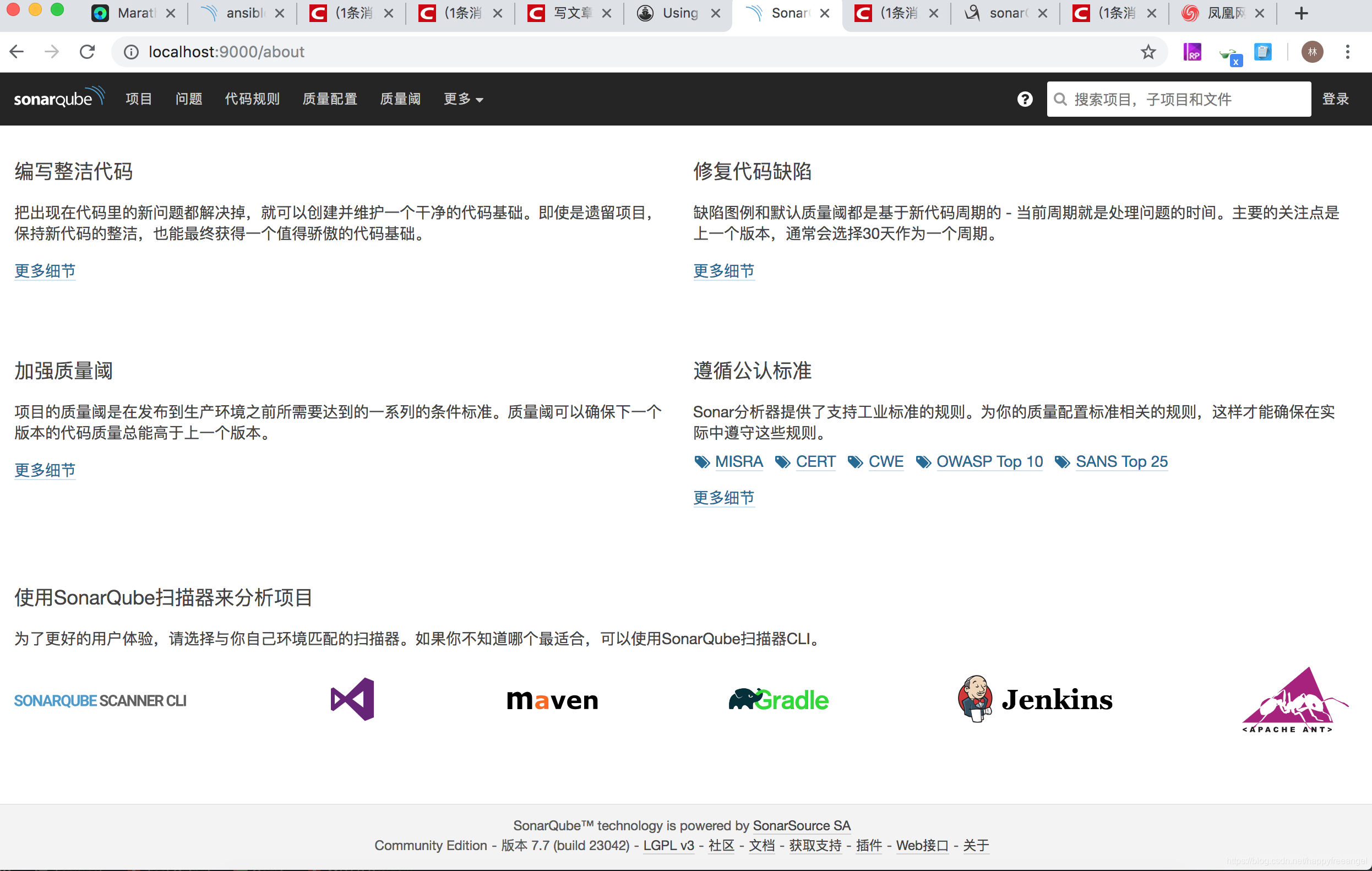Viewport: 1372px width, 871px height.
Task: Click the user profile avatar in Chrome
Action: tap(1312, 52)
